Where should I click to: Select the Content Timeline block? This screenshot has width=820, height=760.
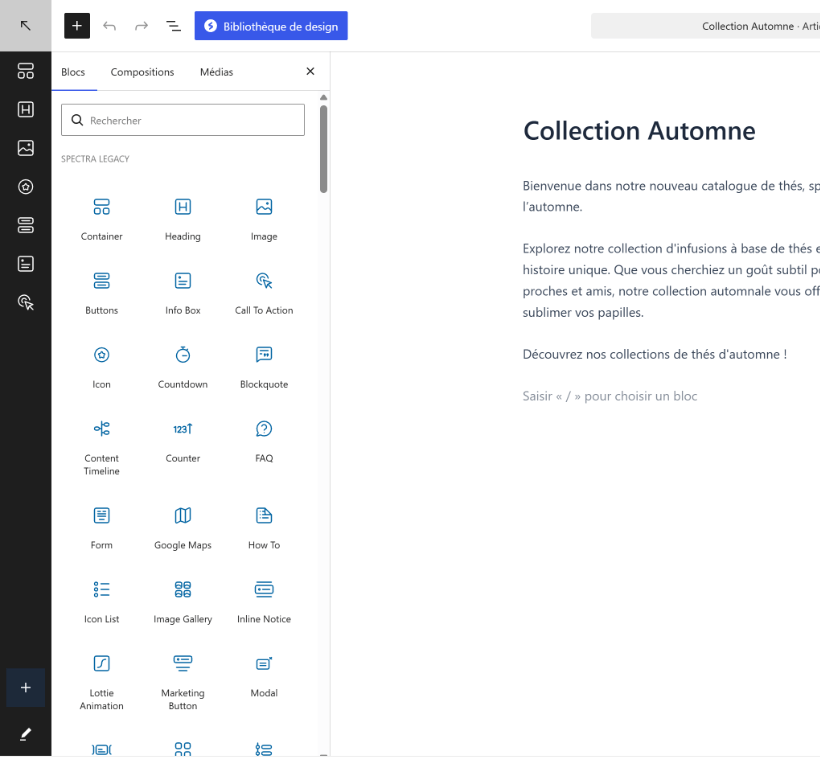coord(101,447)
